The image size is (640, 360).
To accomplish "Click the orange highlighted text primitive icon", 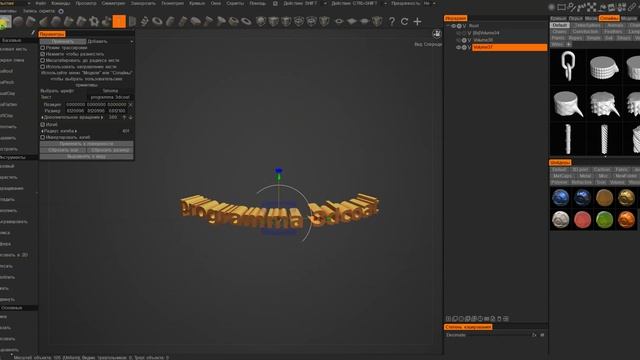I will [119, 21].
